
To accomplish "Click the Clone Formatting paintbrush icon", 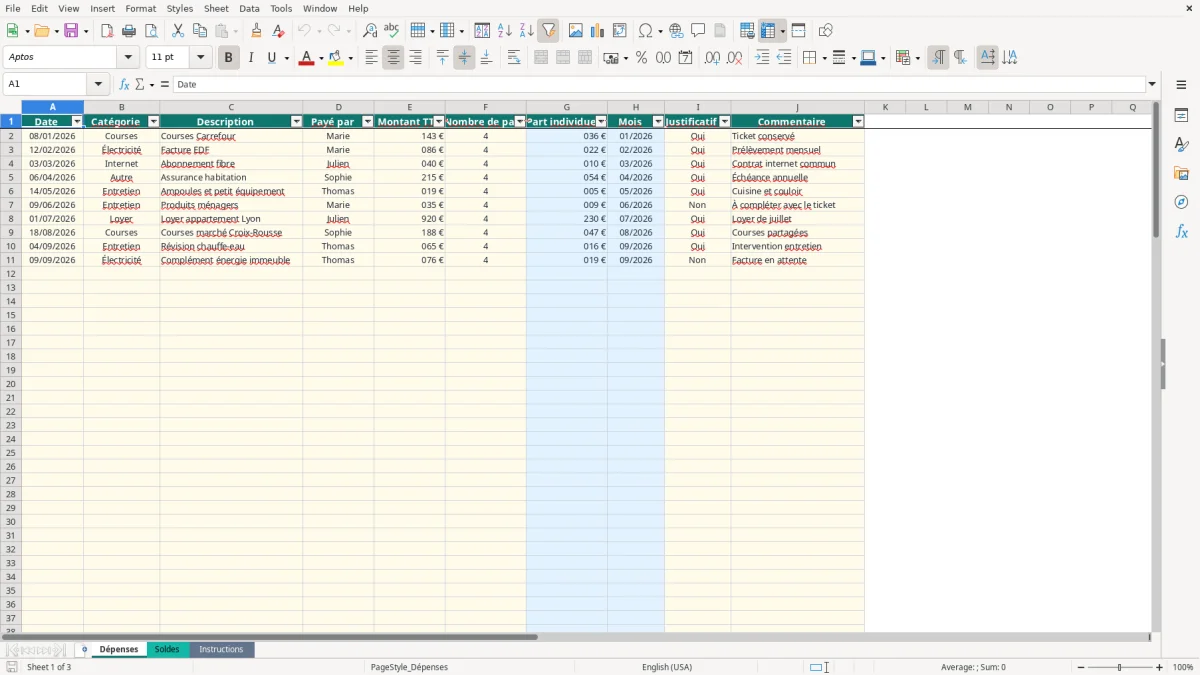I will (257, 31).
